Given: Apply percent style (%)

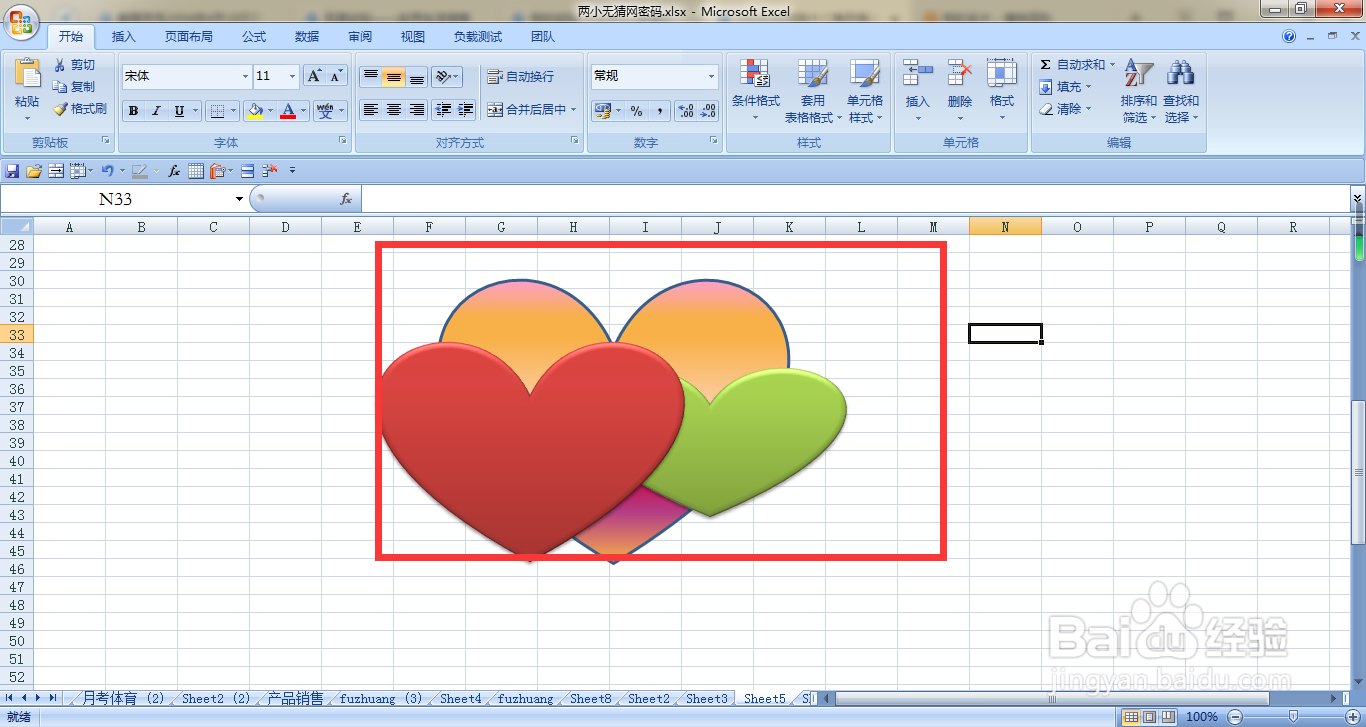Looking at the screenshot, I should [636, 111].
